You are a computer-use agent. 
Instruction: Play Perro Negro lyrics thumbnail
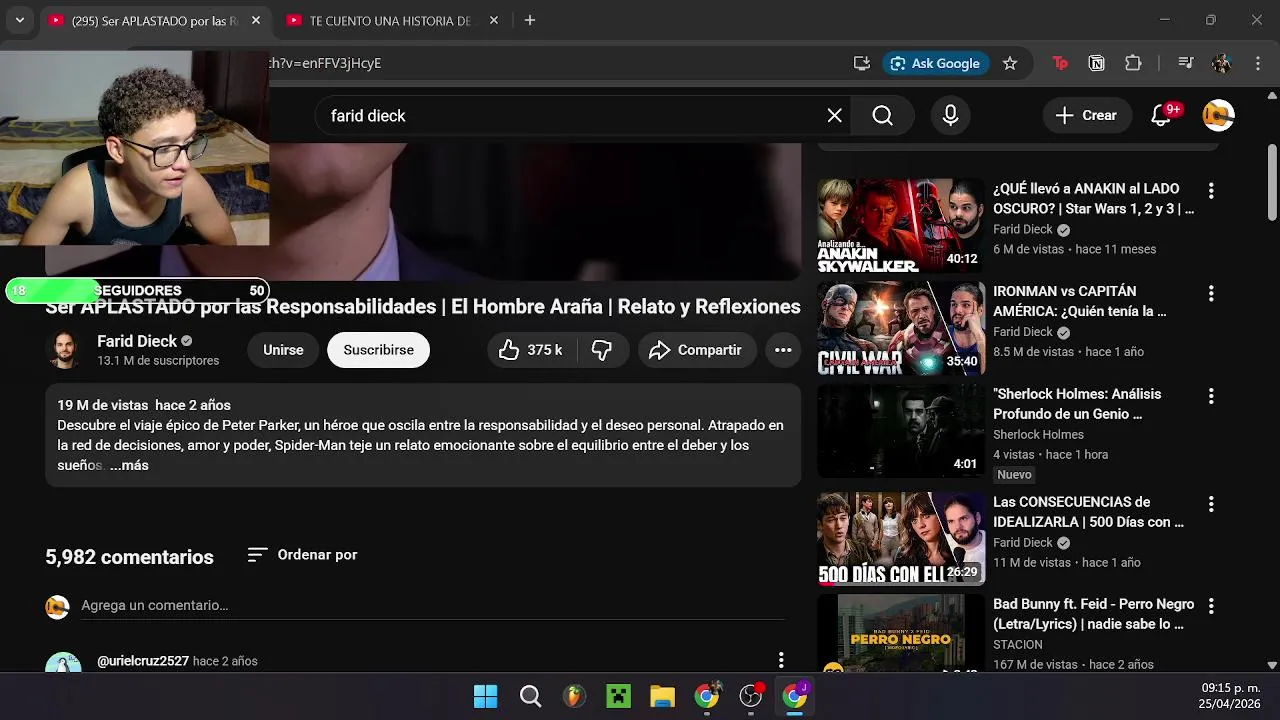click(x=901, y=634)
